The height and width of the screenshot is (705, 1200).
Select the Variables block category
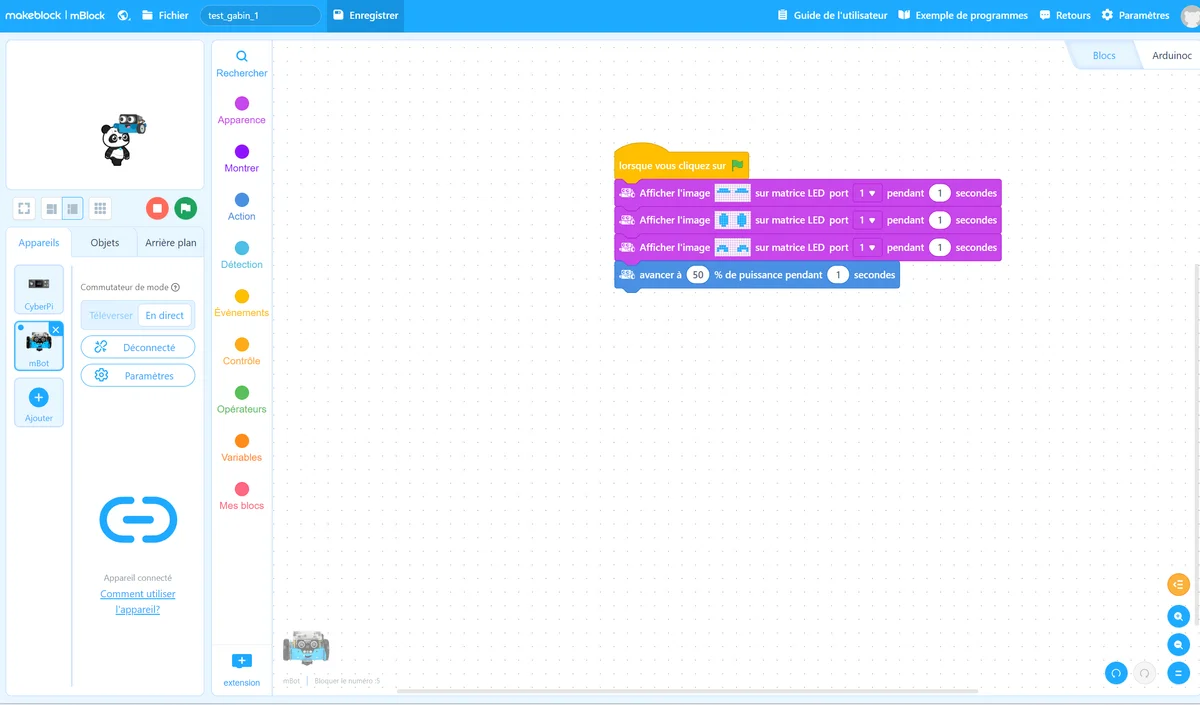tap(242, 448)
